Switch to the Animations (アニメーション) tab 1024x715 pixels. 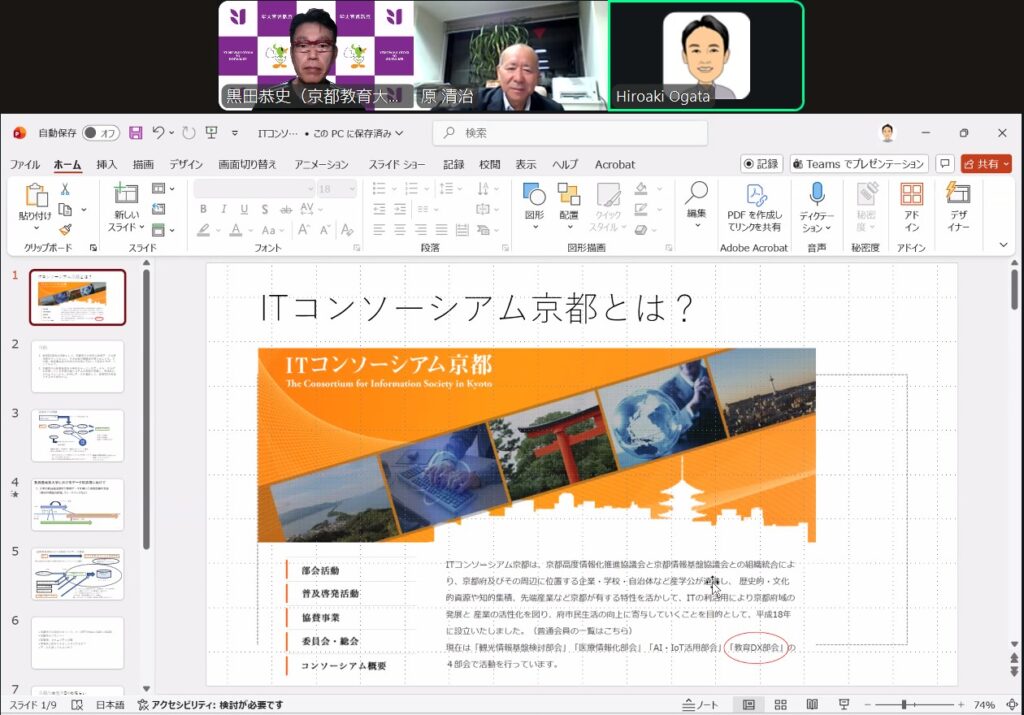tap(321, 164)
